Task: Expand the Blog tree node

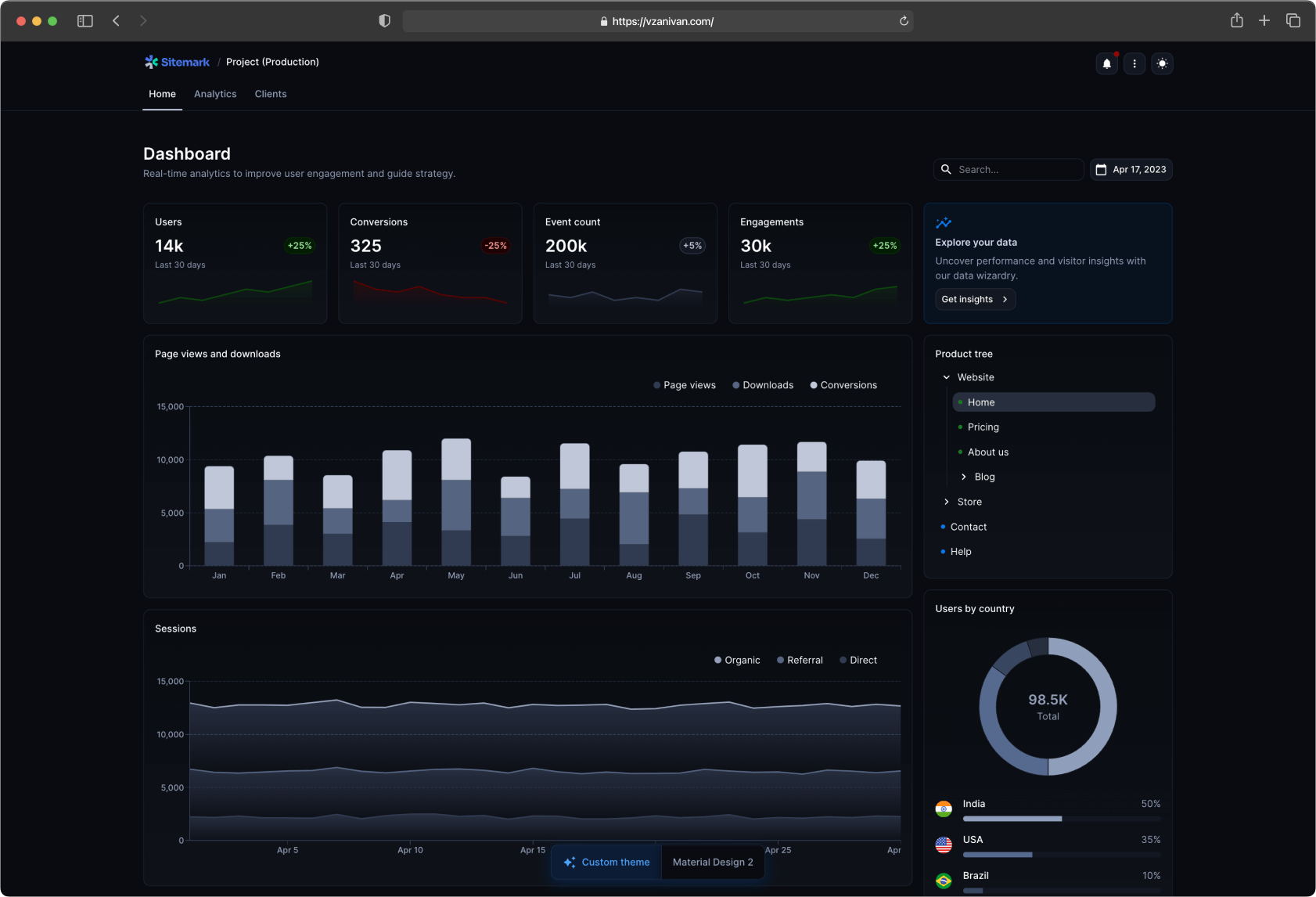Action: [964, 477]
